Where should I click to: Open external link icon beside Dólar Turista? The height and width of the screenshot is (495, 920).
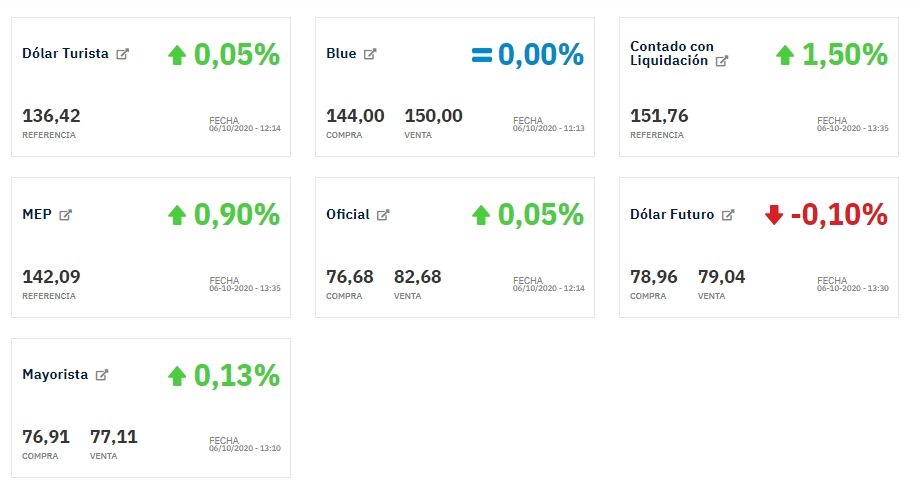123,54
